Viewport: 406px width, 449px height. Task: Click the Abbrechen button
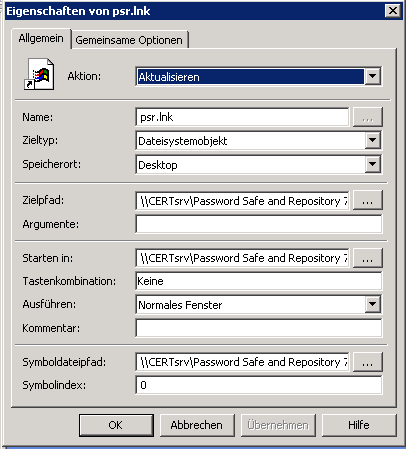tap(197, 425)
